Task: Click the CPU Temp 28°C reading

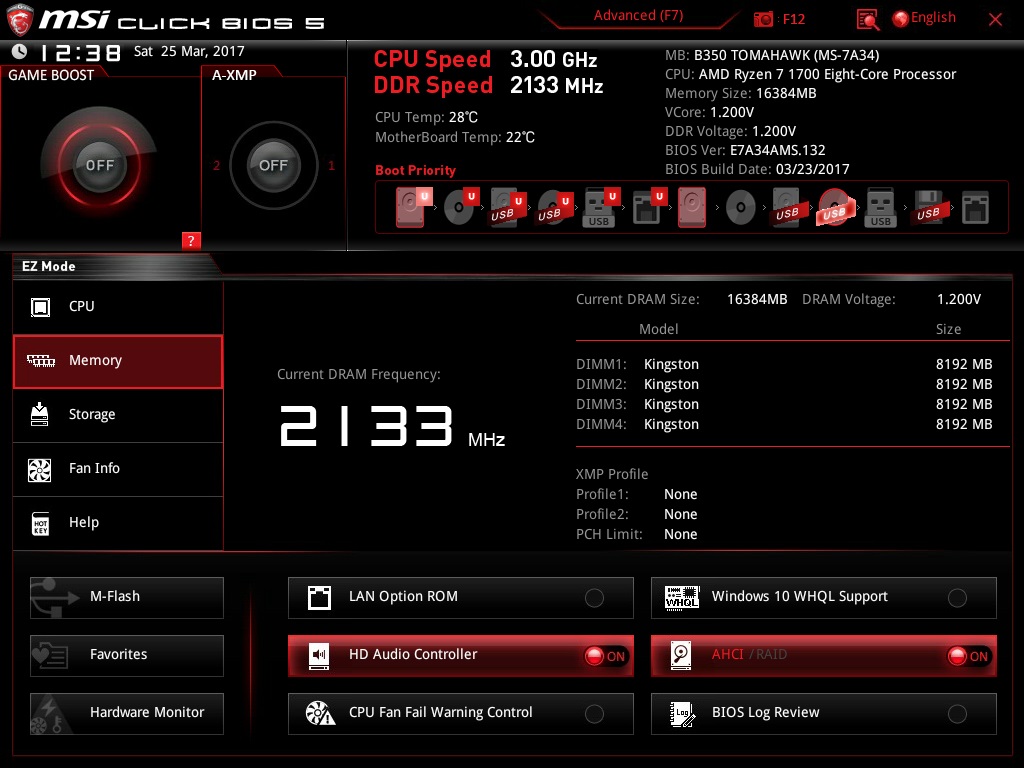Action: [426, 117]
